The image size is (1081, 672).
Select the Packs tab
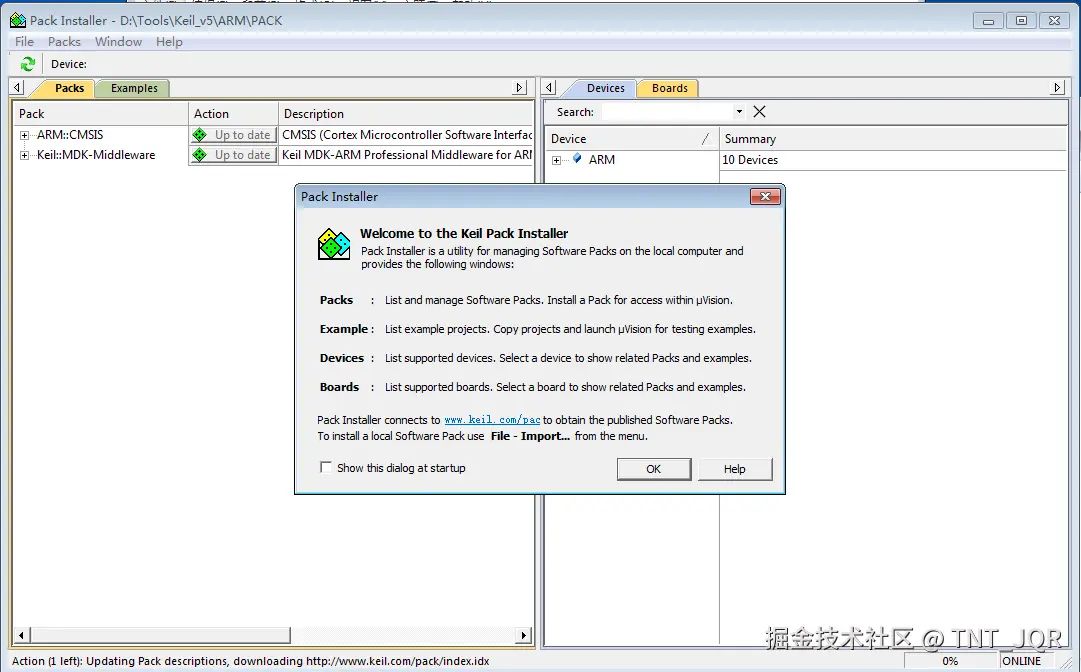click(x=69, y=88)
